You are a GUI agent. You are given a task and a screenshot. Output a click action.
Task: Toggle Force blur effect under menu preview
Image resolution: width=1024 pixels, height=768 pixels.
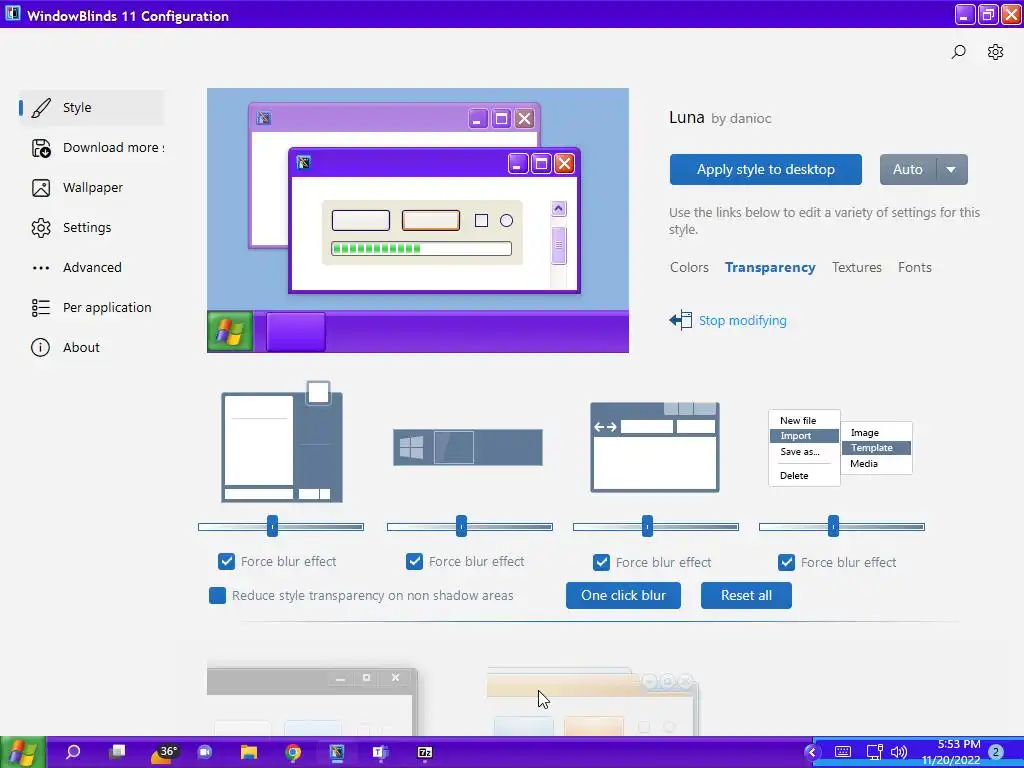[786, 562]
